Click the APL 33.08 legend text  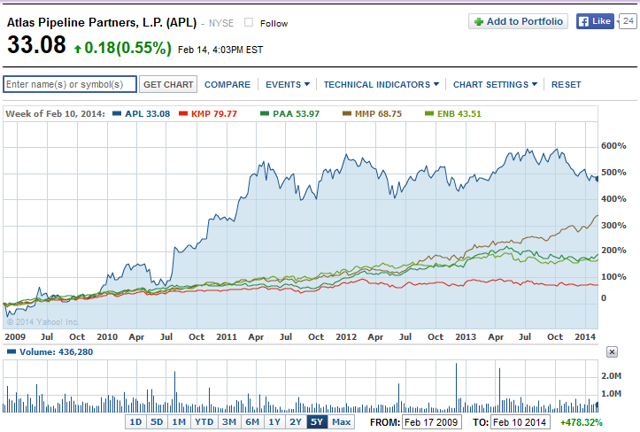147,114
